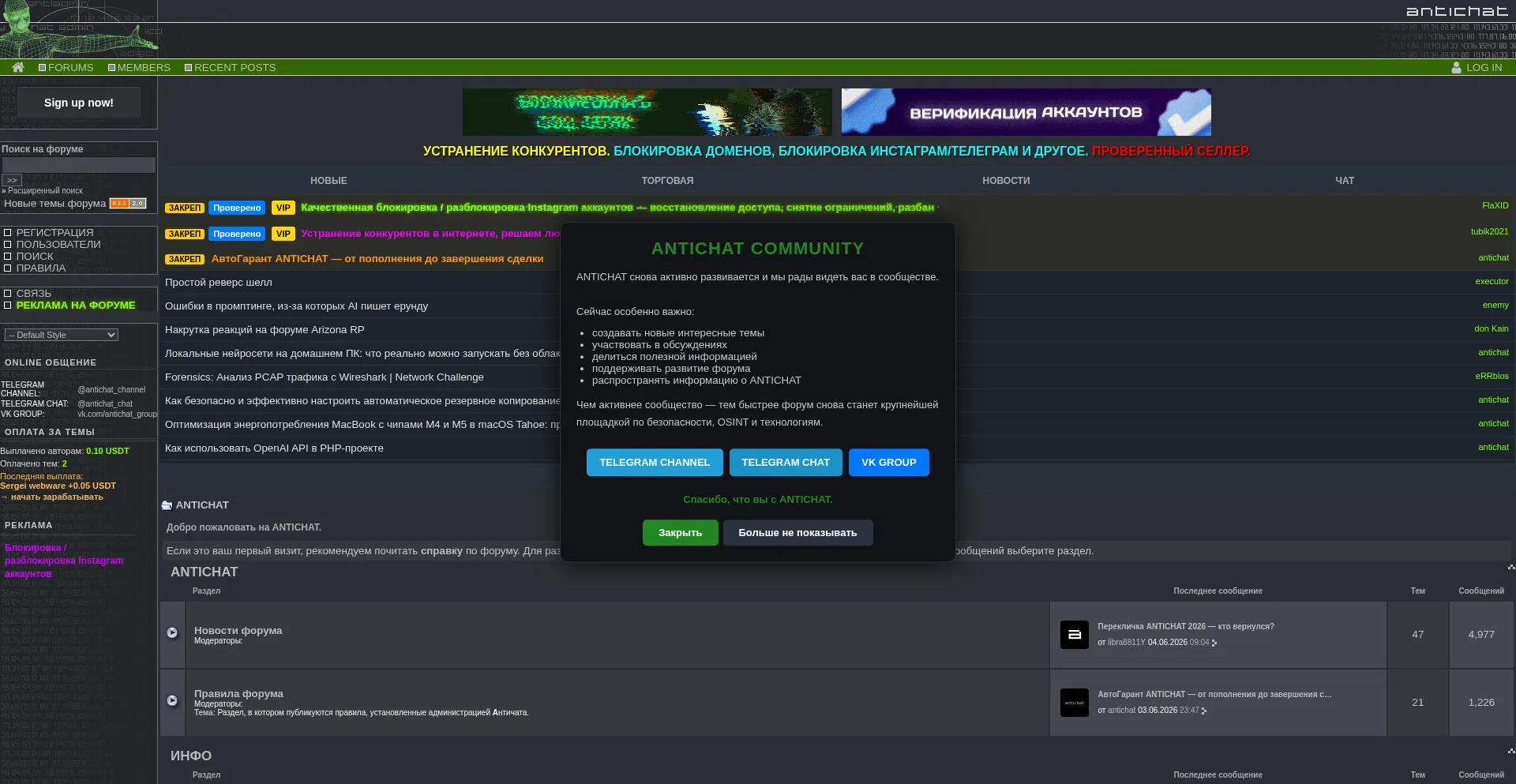The width and height of the screenshot is (1516, 784).
Task: Open Перекличка ANTICHAT 2026 last post
Action: click(1185, 626)
